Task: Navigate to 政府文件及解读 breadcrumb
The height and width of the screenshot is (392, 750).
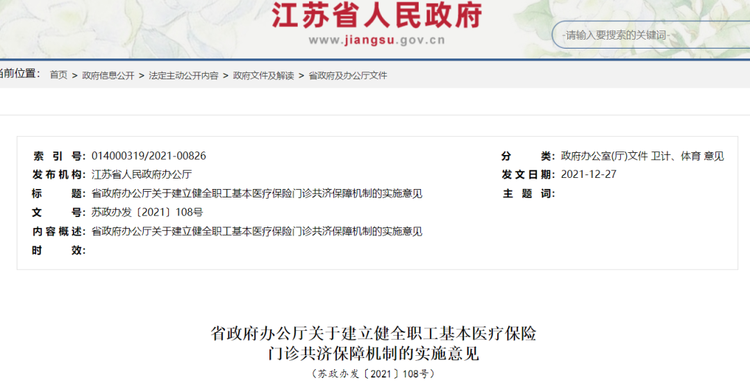Action: [263, 76]
